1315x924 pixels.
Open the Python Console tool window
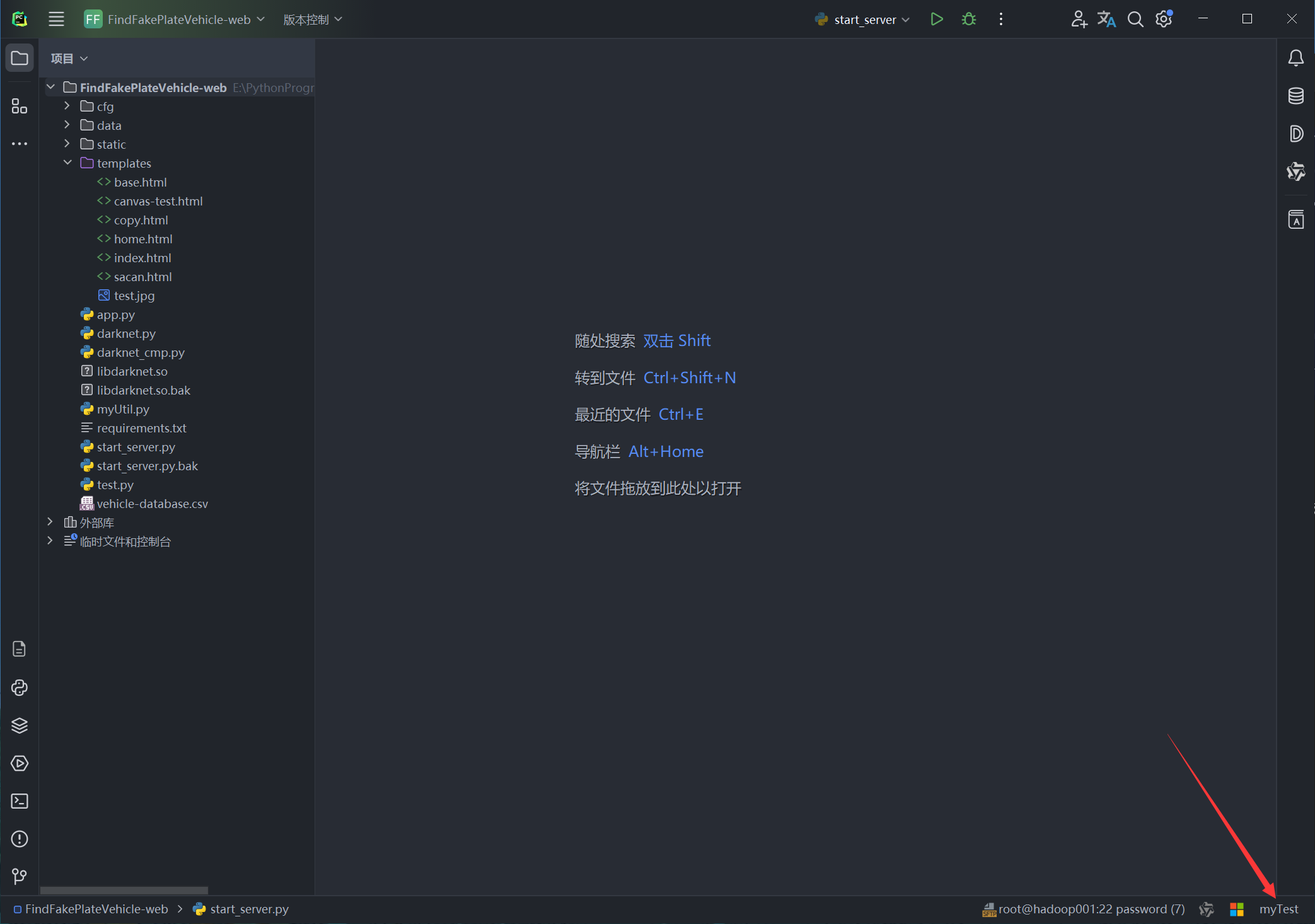tap(20, 688)
